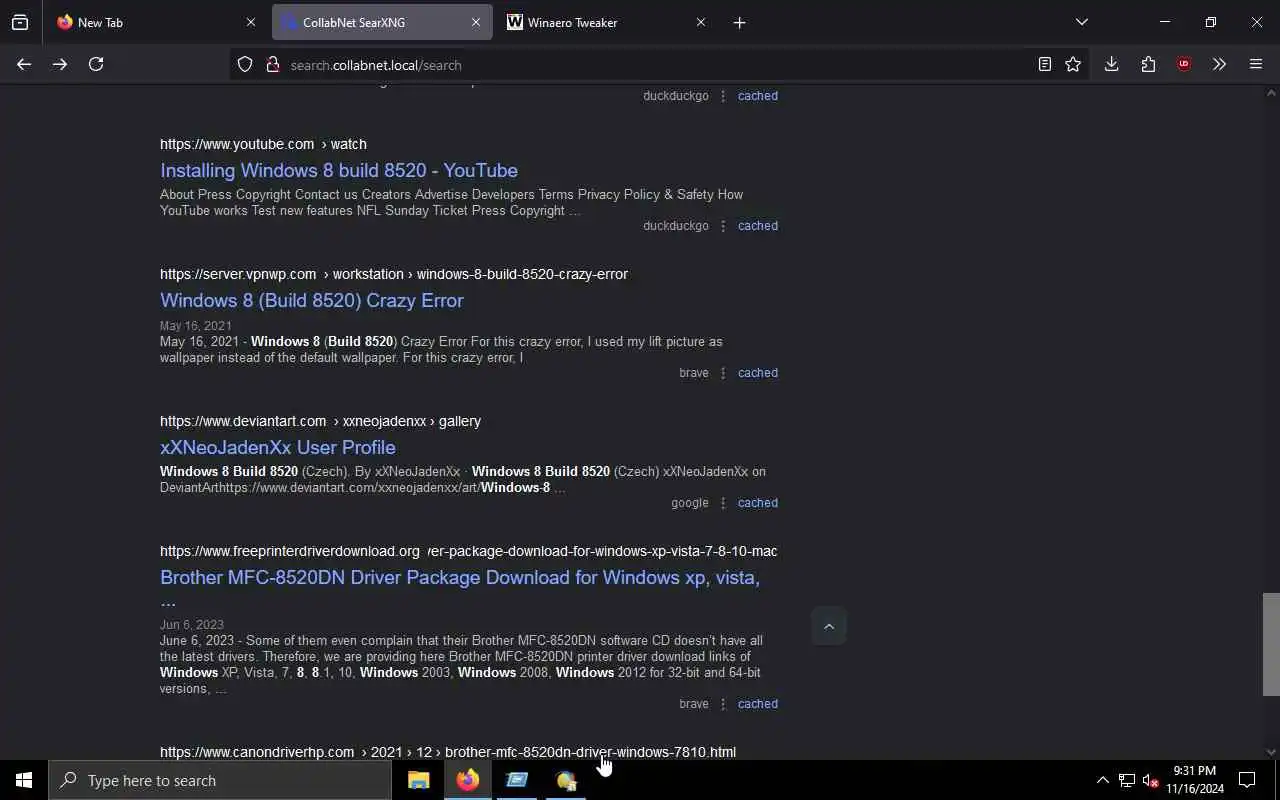Image resolution: width=1280 pixels, height=800 pixels.
Task: Click the www.deviantart.com result URL
Action: coord(320,421)
